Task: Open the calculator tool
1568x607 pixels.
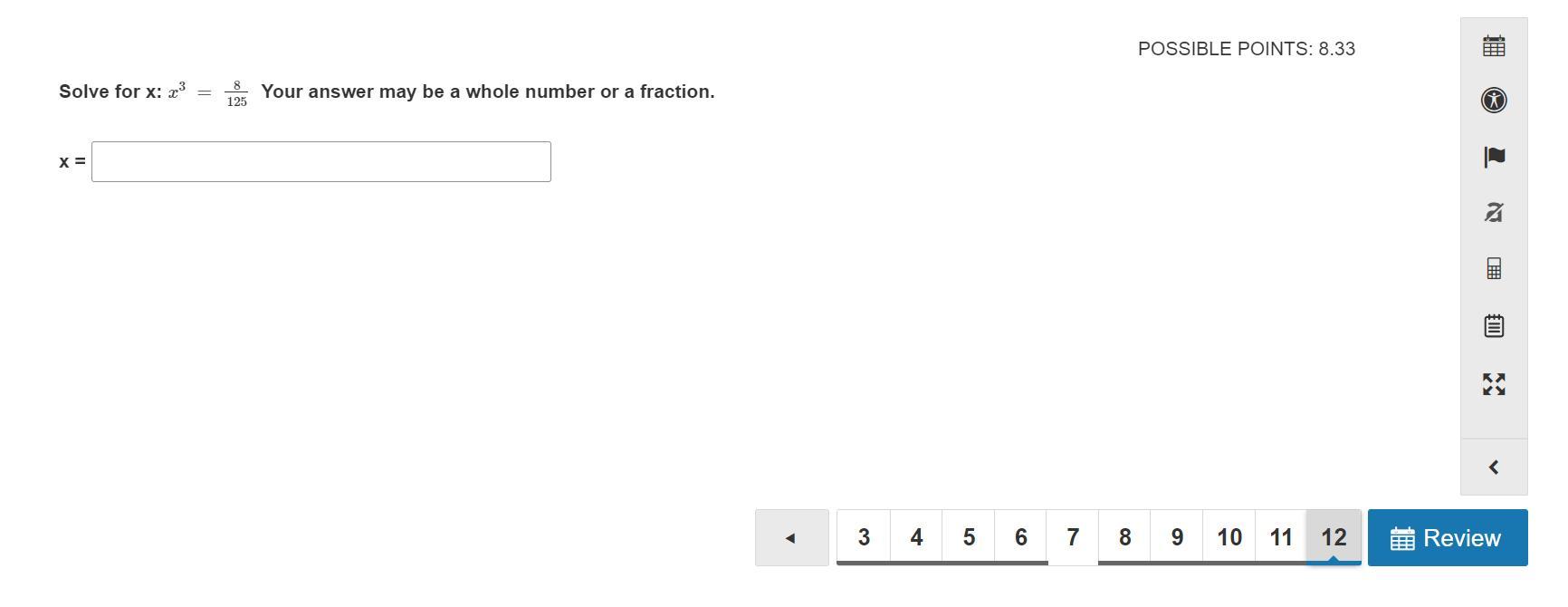Action: click(1494, 268)
